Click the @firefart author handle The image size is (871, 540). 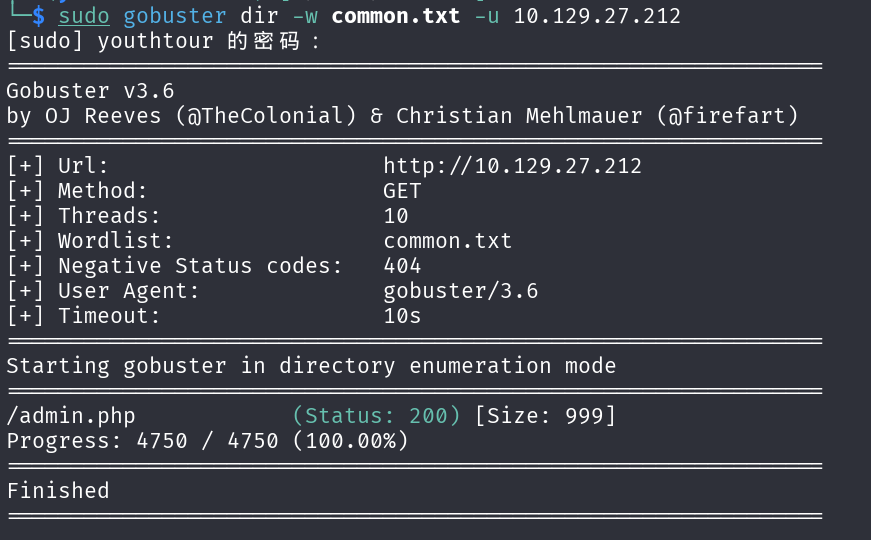point(727,116)
